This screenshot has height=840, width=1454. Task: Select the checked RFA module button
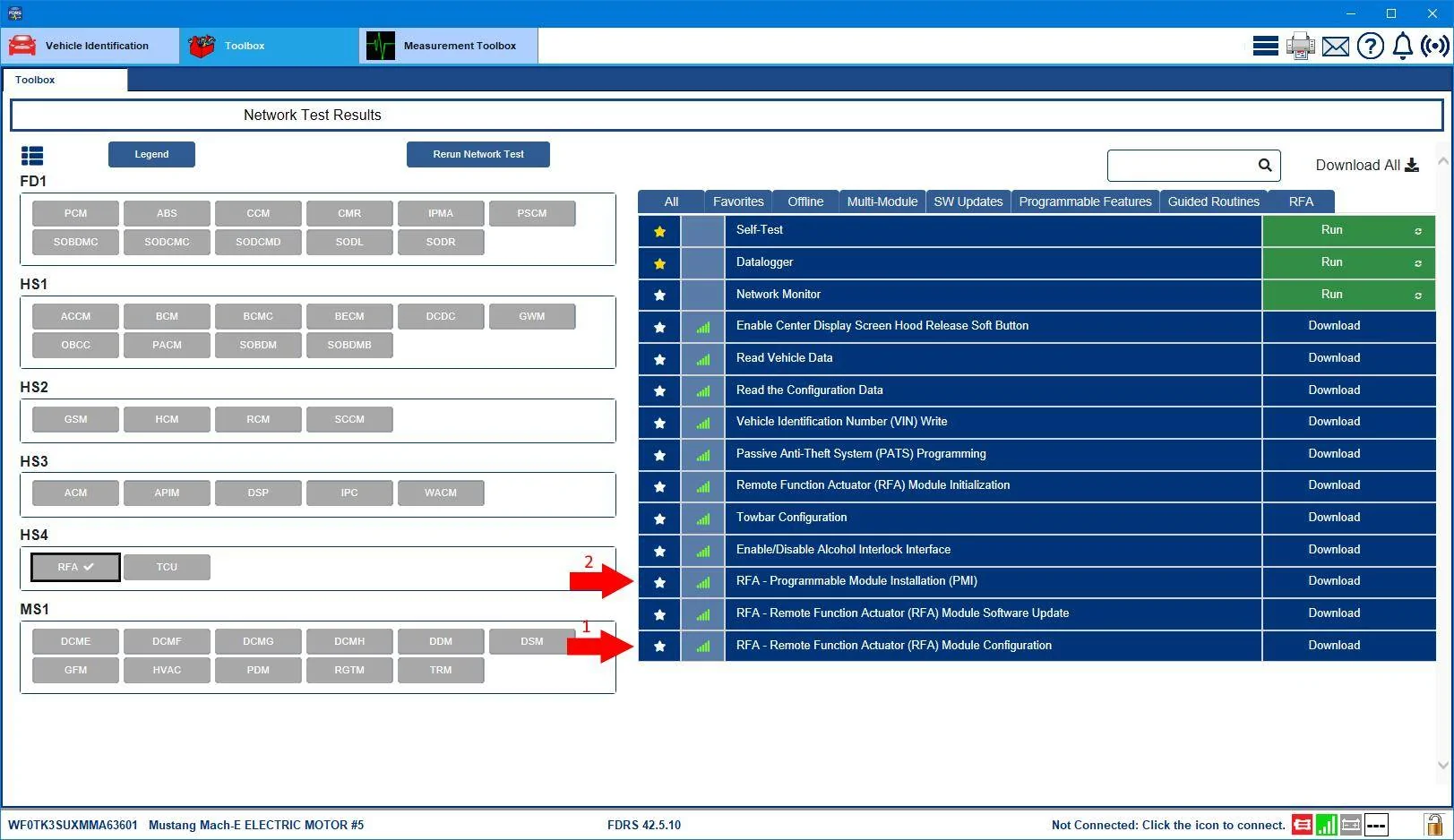click(75, 568)
